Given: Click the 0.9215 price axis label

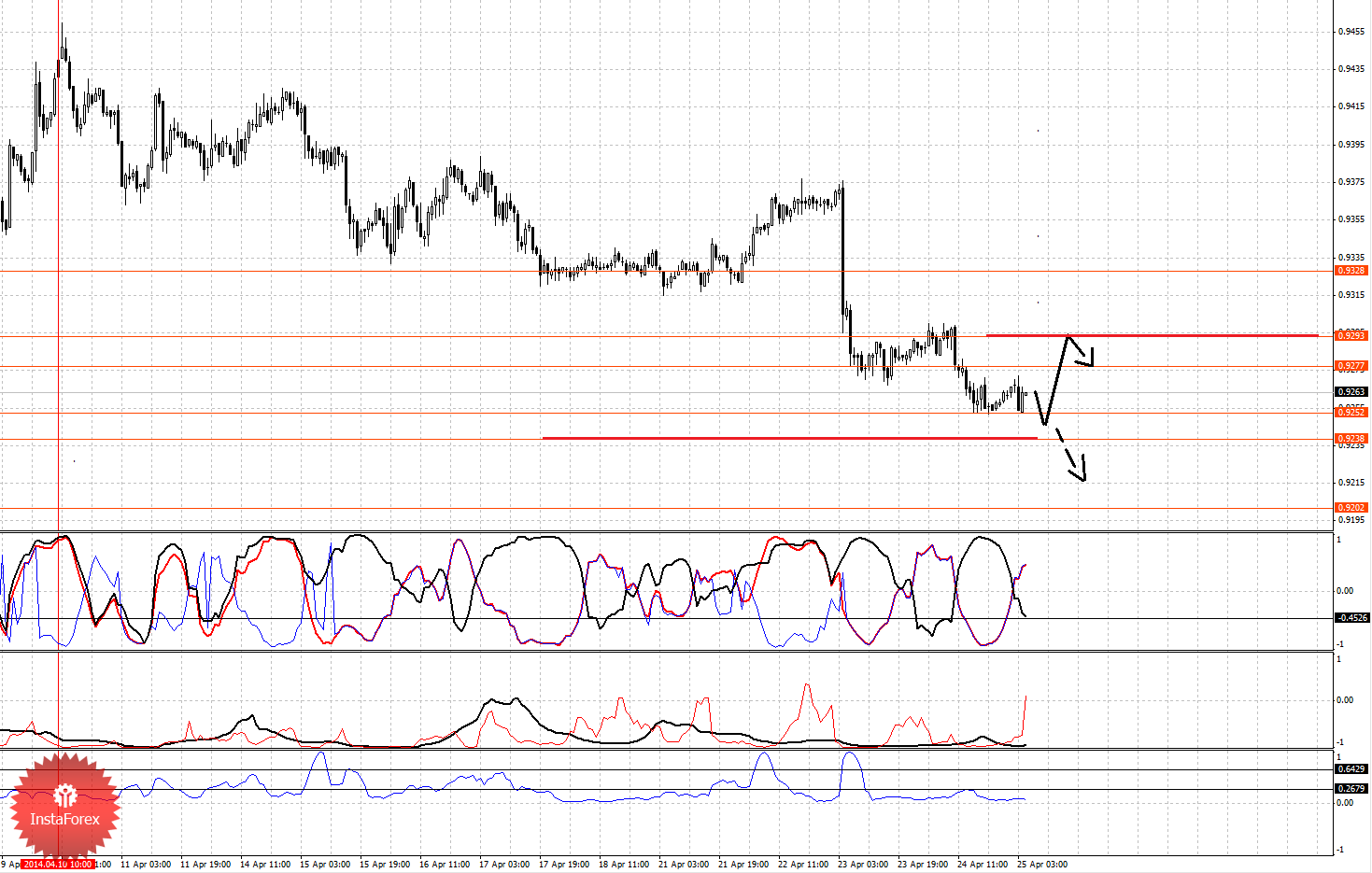Looking at the screenshot, I should [1351, 483].
